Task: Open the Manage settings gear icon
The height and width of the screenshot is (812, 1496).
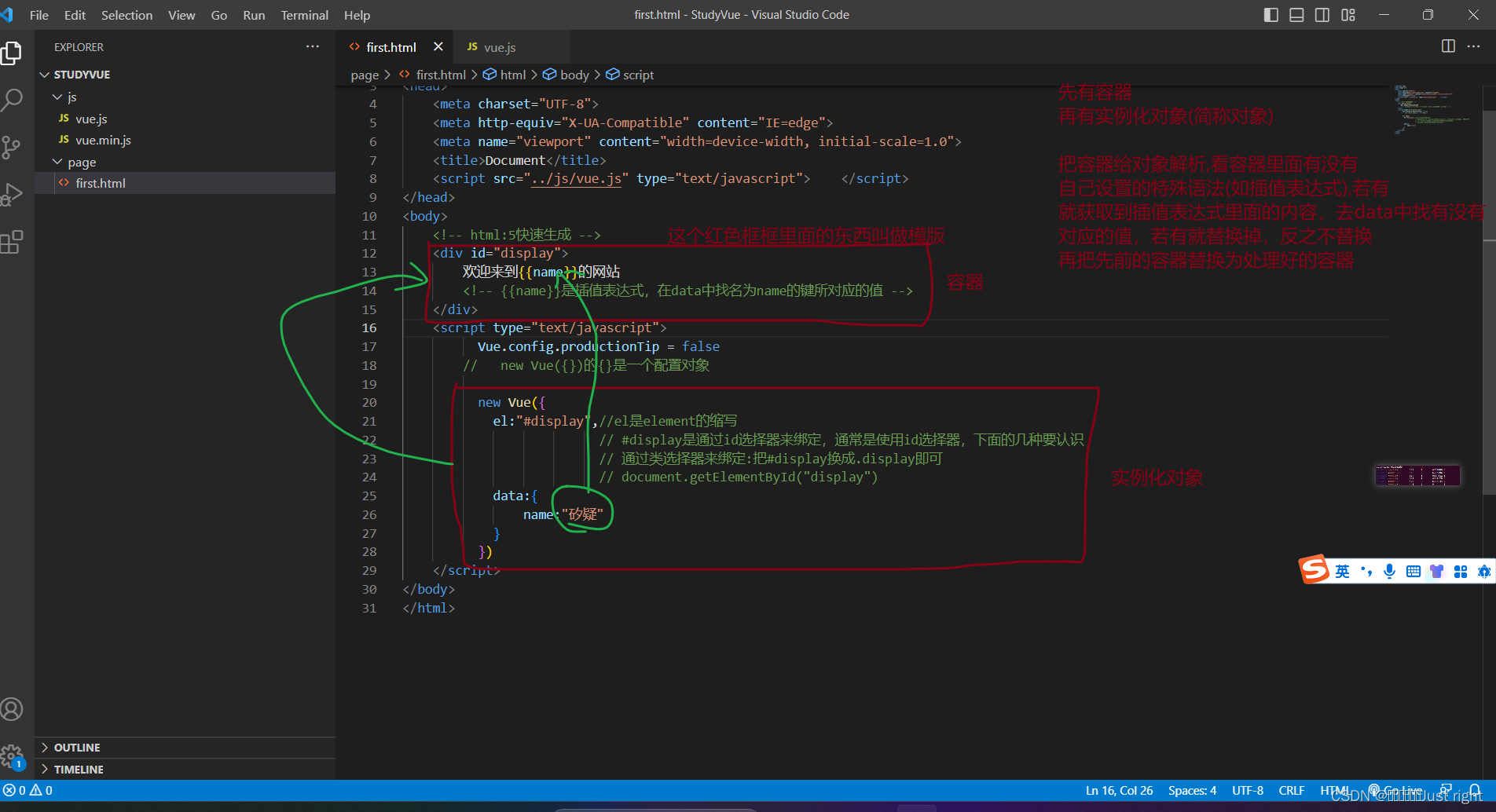Action: [x=12, y=756]
